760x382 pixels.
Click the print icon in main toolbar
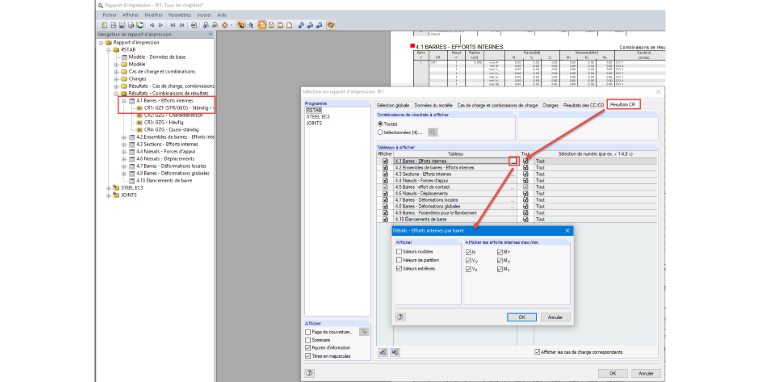coord(130,25)
